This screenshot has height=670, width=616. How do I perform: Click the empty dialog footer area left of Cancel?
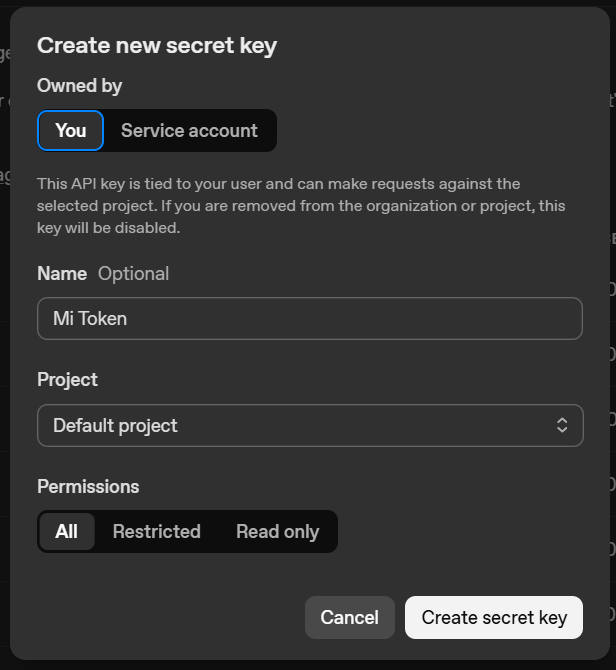[x=160, y=617]
